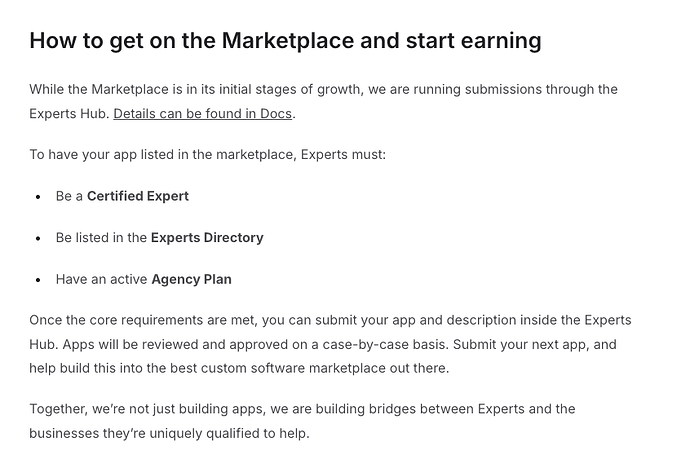Screen dimensions: 690x468
Task: Select the bold "Agency Plan" text
Action: tap(191, 279)
